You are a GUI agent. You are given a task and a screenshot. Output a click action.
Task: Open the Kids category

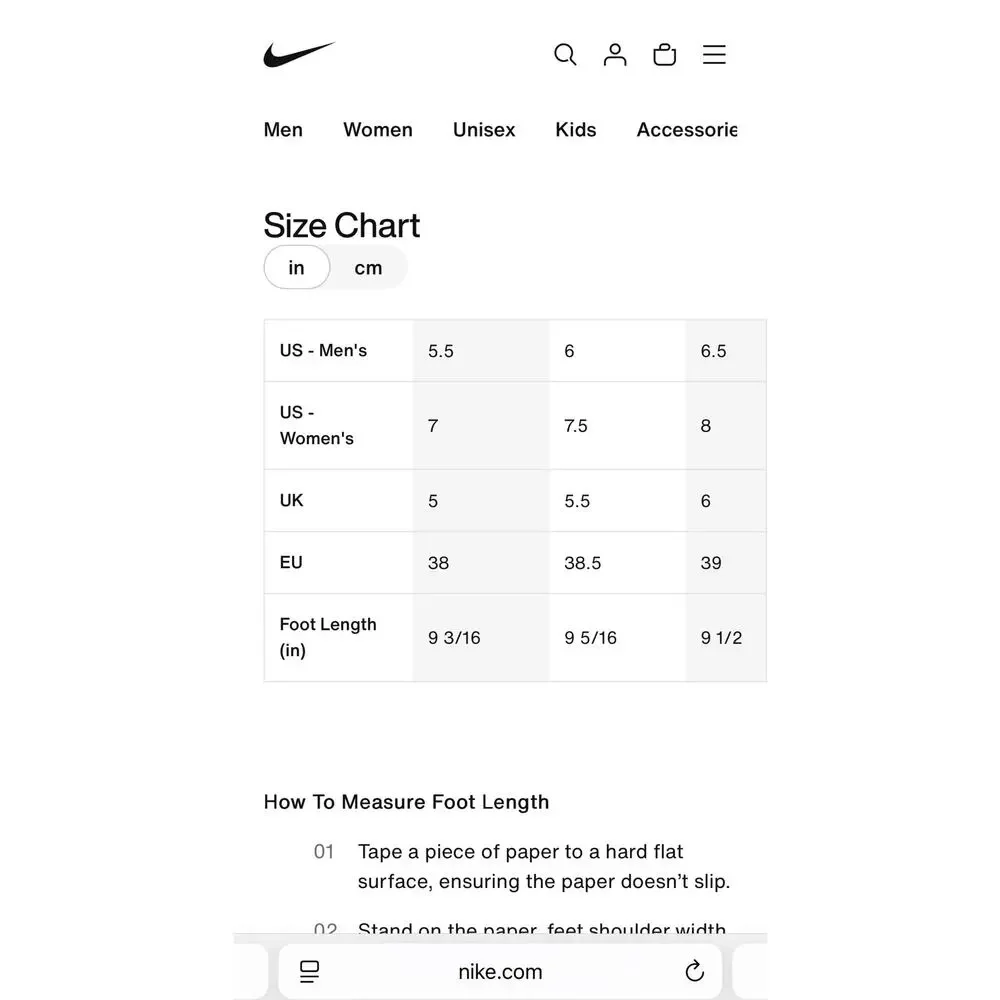pos(575,130)
